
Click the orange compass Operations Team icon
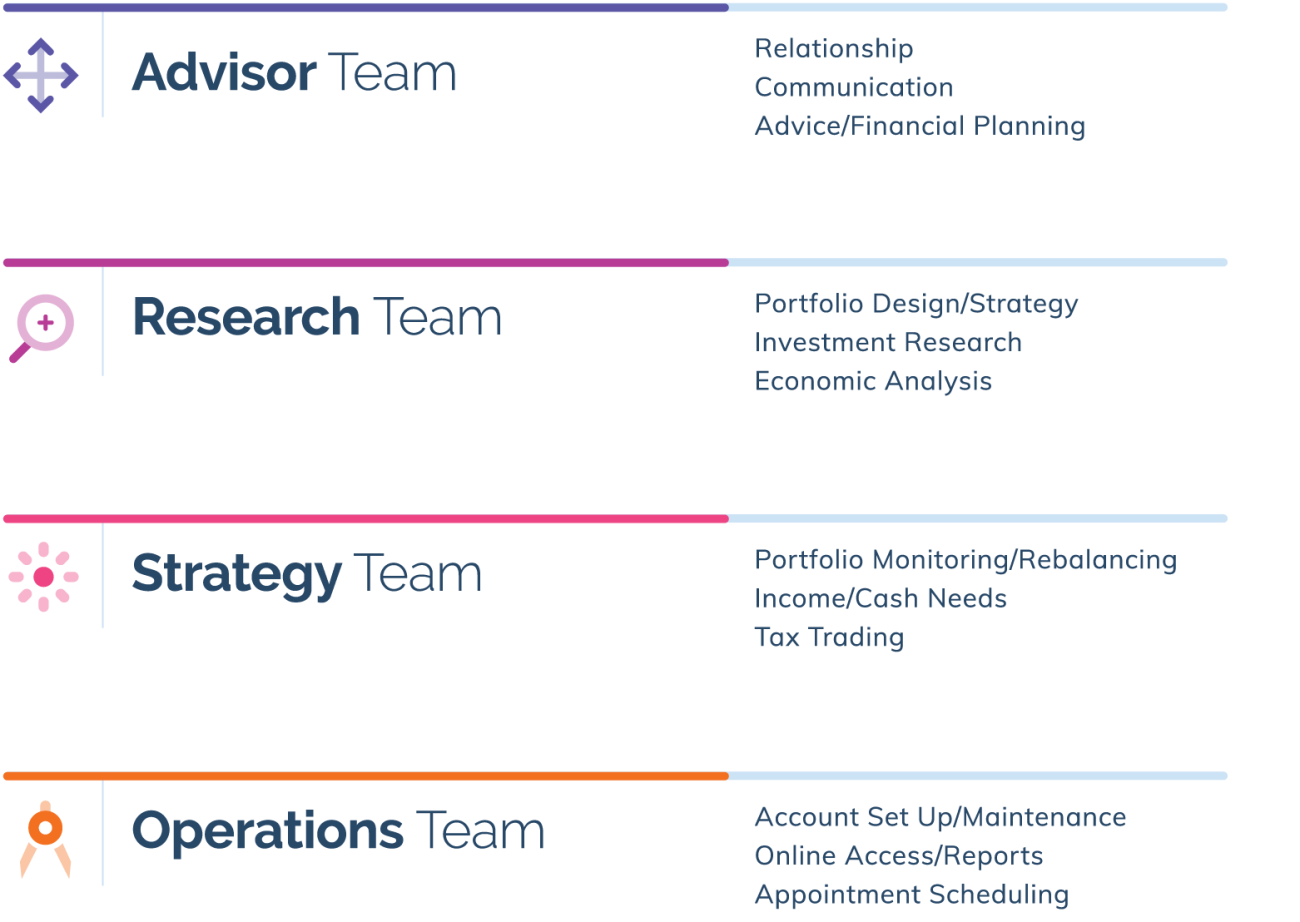tap(46, 838)
